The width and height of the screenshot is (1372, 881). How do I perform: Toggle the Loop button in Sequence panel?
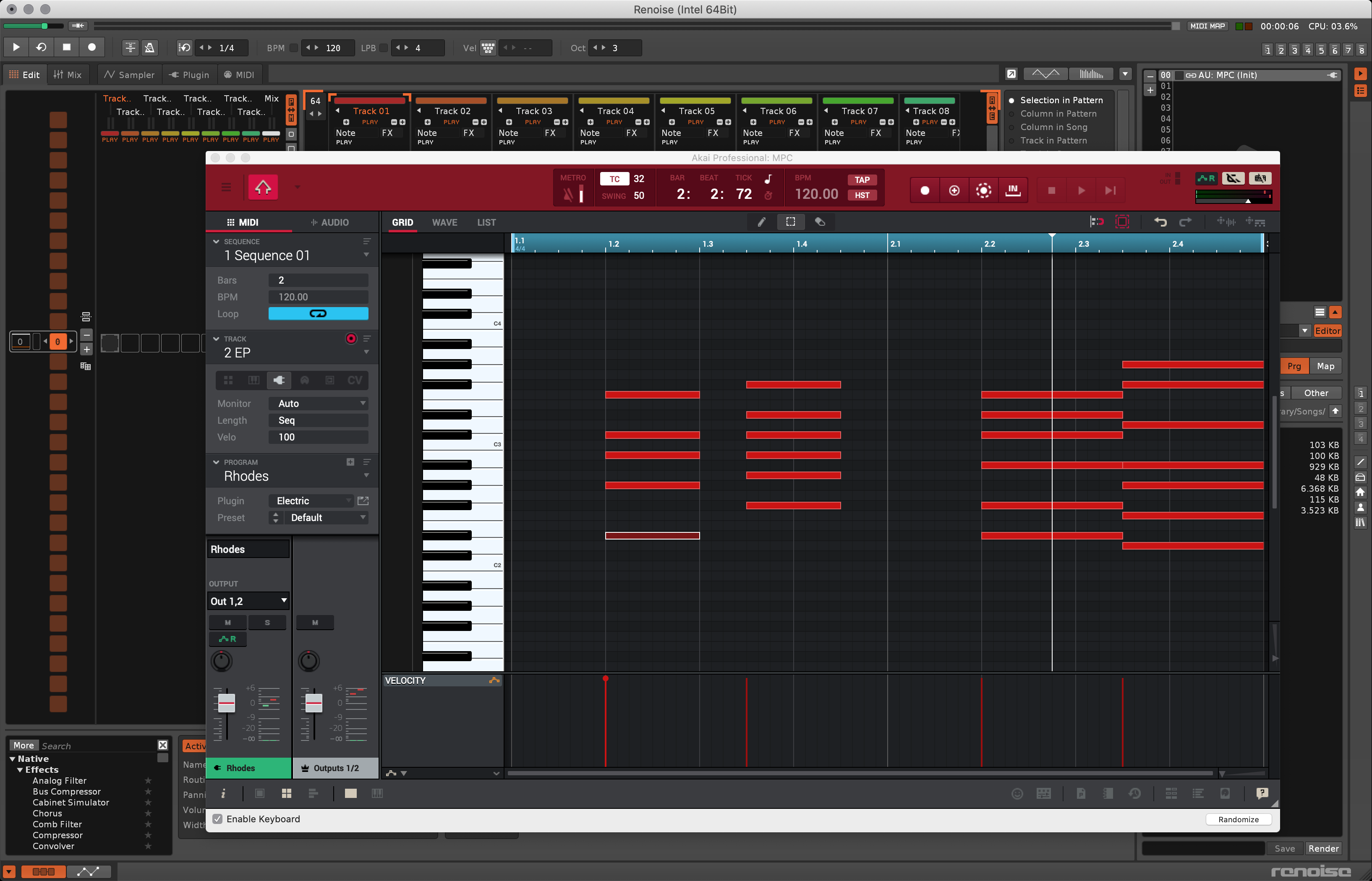coord(318,313)
